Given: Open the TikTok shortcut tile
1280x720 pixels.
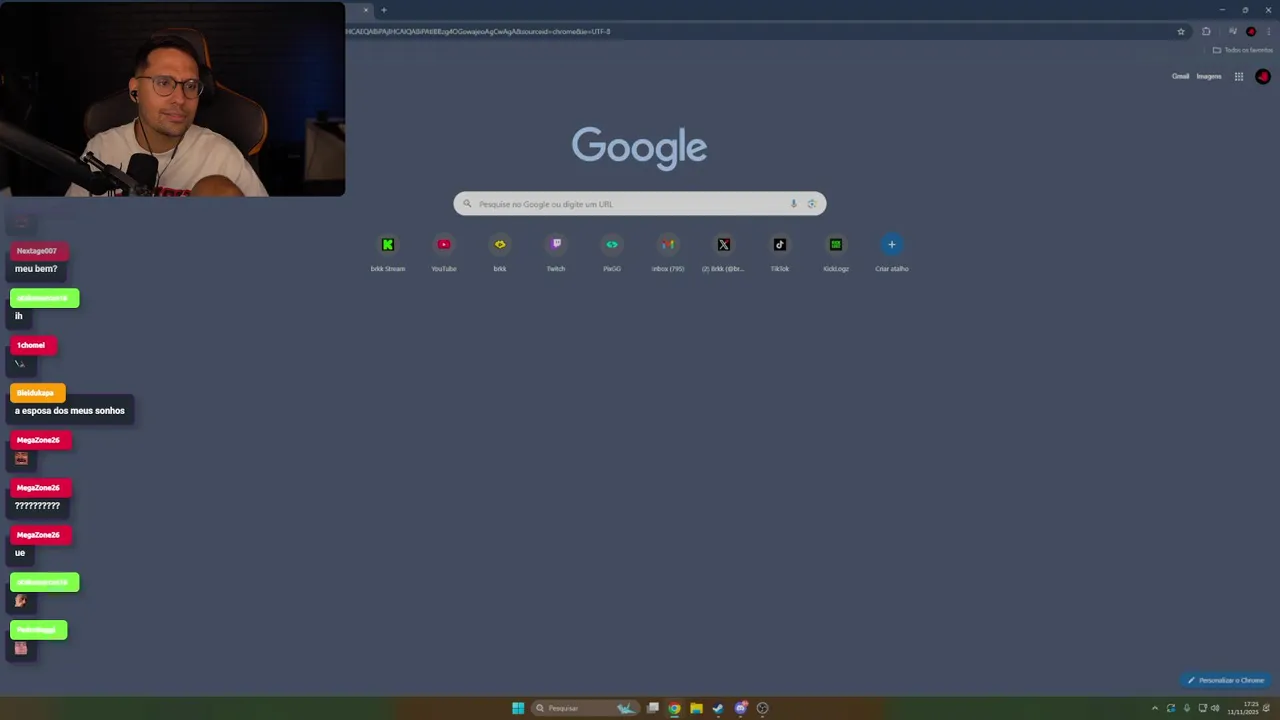Looking at the screenshot, I should [x=780, y=252].
